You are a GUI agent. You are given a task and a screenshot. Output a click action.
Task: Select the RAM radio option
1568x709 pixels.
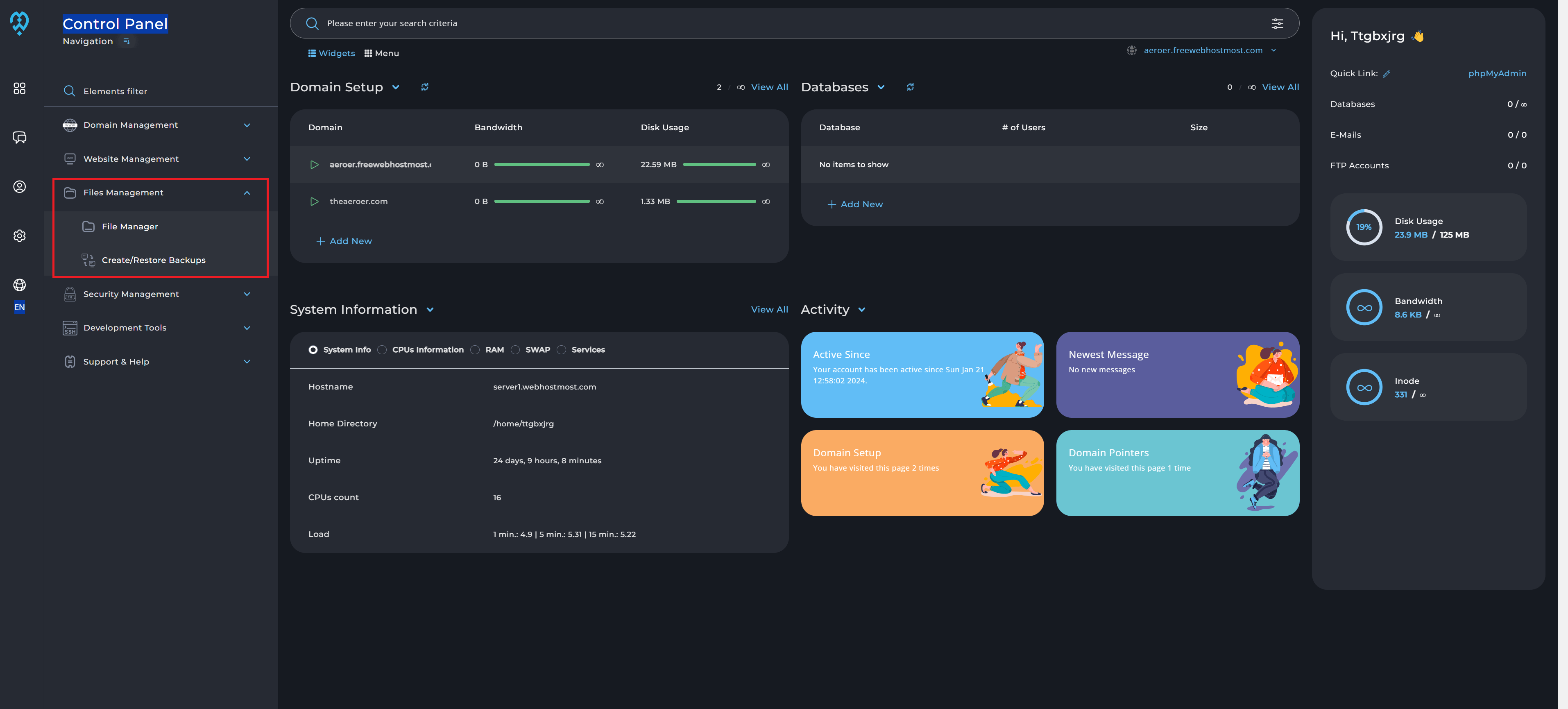pyautogui.click(x=476, y=350)
